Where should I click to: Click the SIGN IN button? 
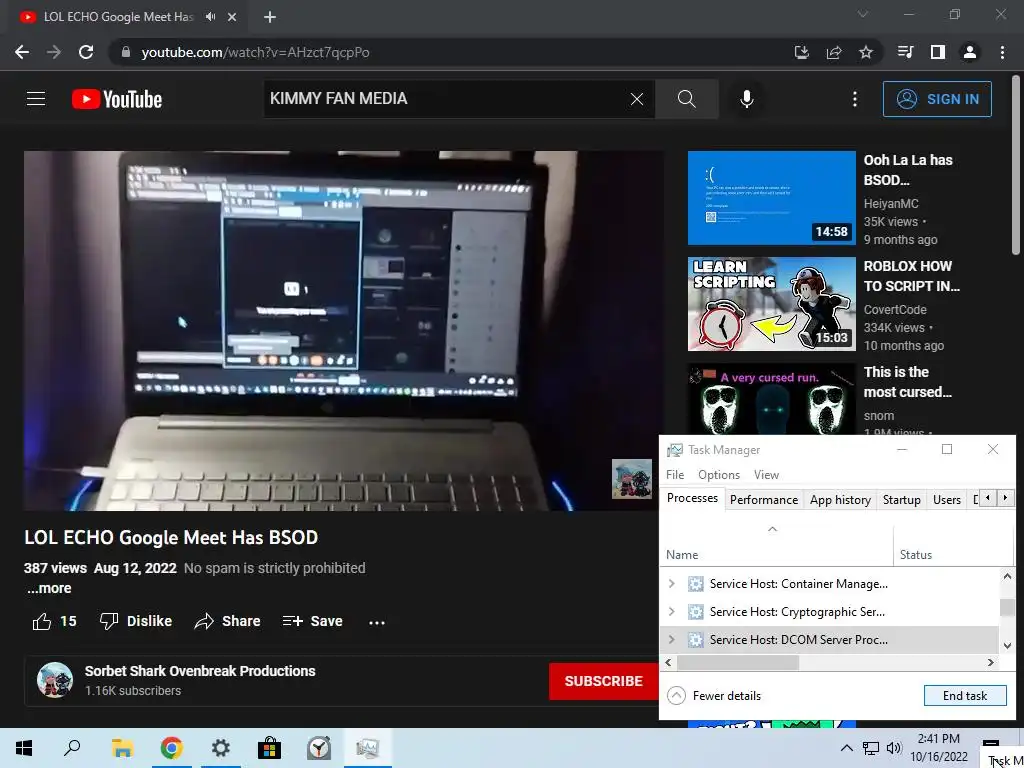tap(937, 99)
